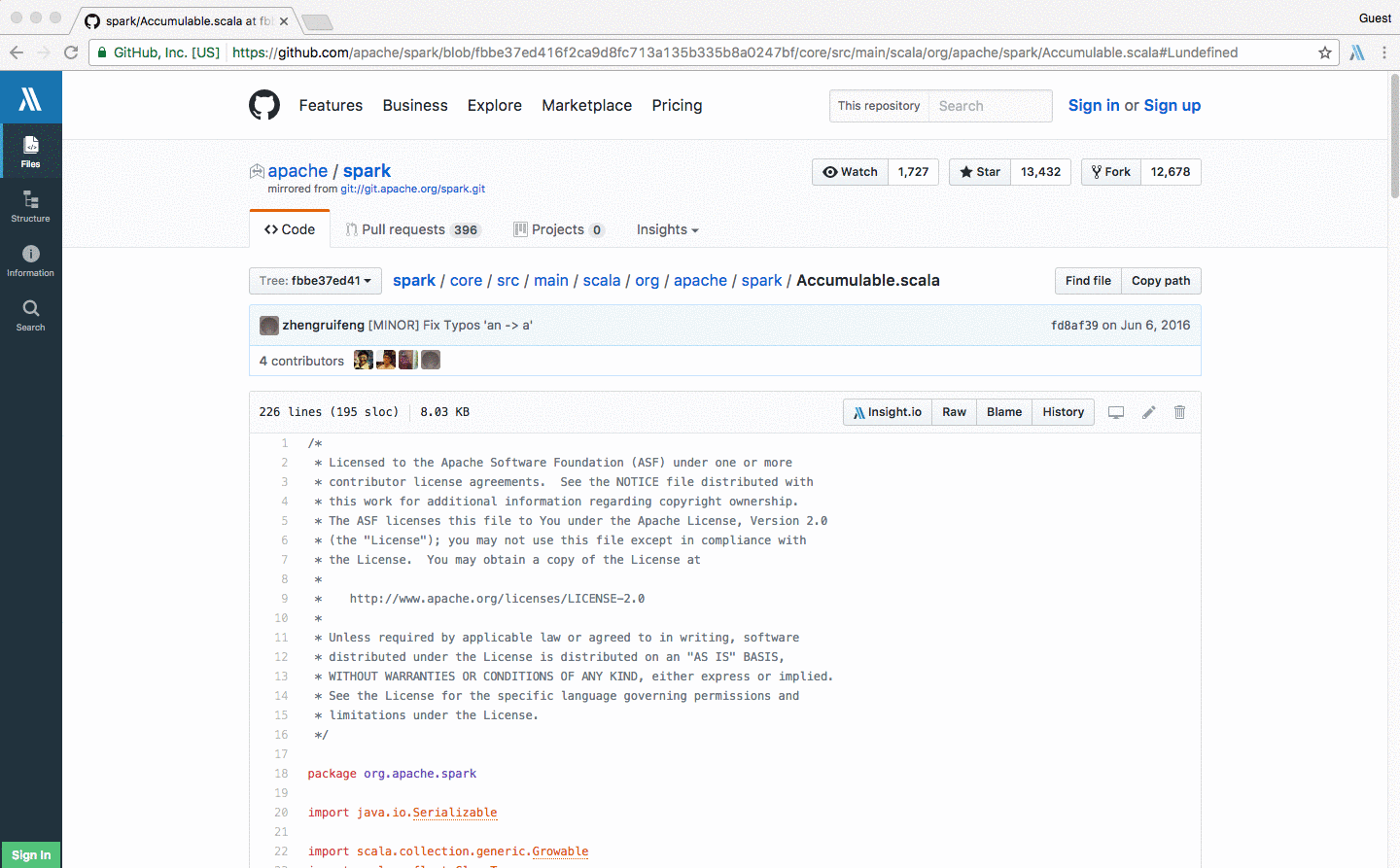Open the Structure panel in sidebar
Screen dimensions: 1400x868
[x=31, y=205]
